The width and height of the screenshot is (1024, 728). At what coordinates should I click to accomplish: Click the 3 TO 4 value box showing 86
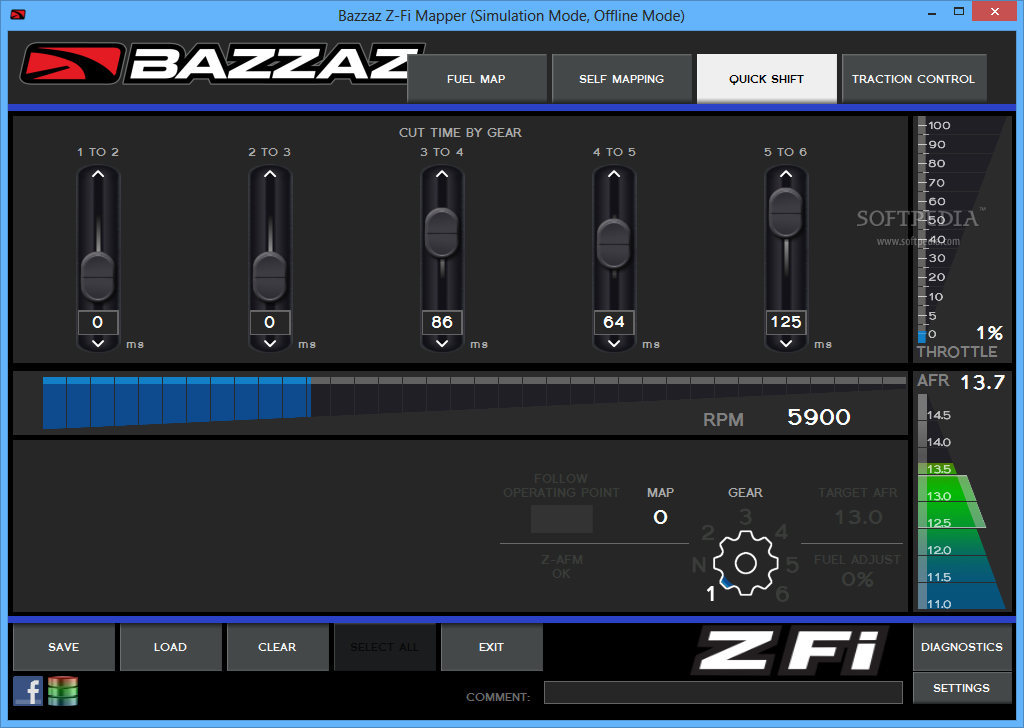pyautogui.click(x=442, y=322)
